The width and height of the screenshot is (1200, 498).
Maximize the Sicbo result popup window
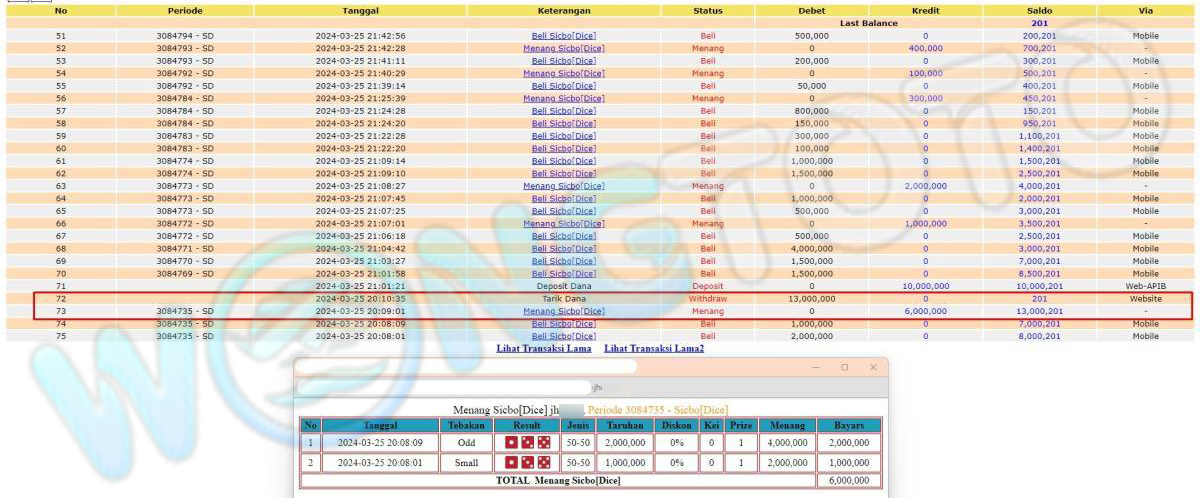[844, 368]
